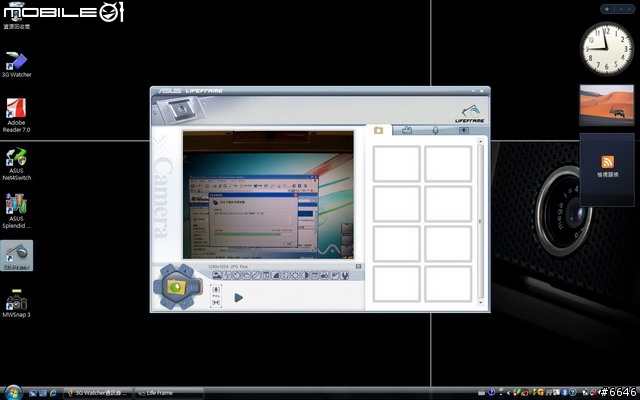This screenshot has height=400, width=640.
Task: Open the brightness sun icon
Action: [x=296, y=276]
